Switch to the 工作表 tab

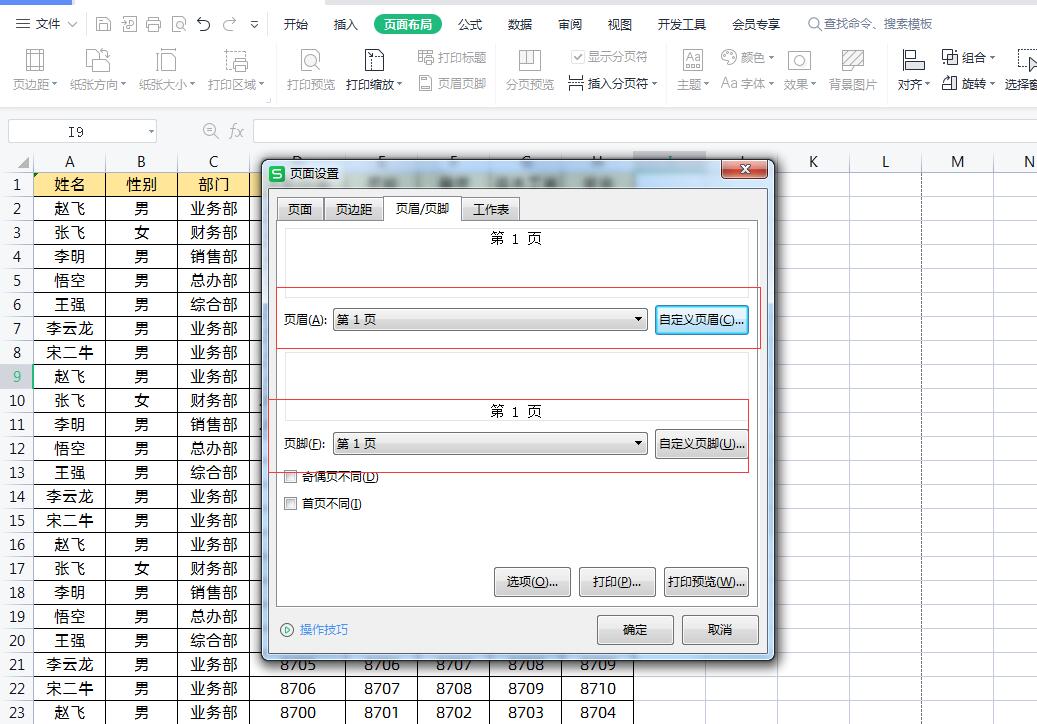tap(491, 210)
